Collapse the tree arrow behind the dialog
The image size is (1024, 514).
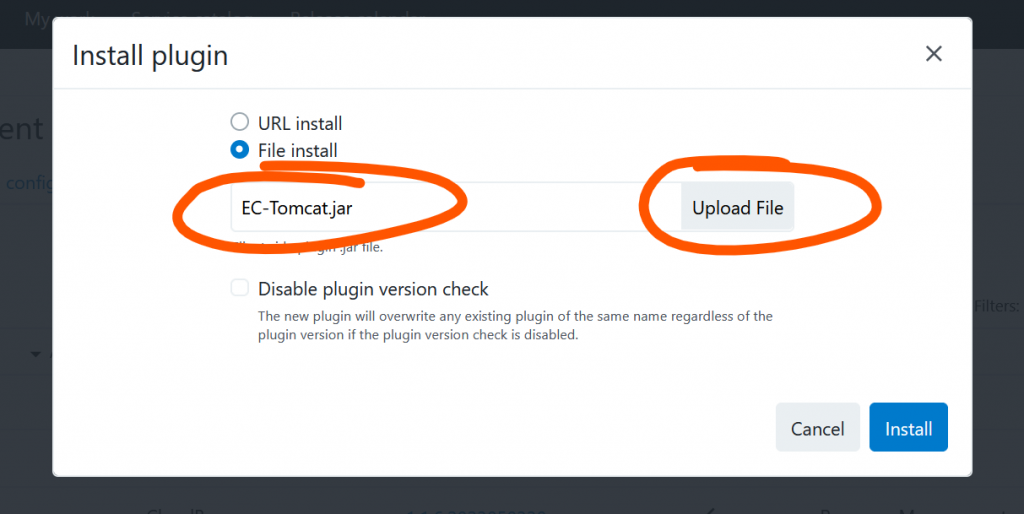click(36, 354)
